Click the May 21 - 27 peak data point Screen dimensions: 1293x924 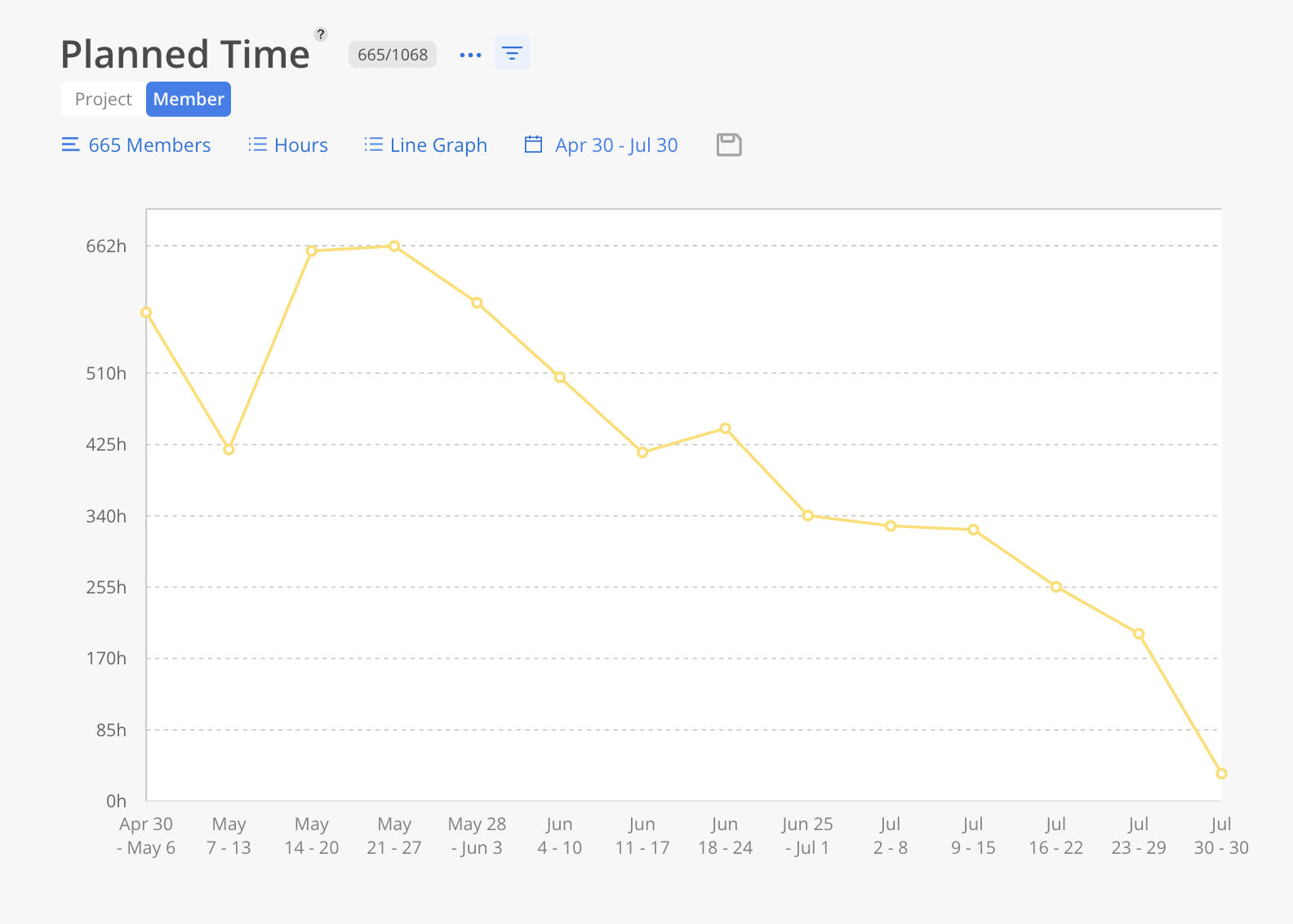(394, 246)
